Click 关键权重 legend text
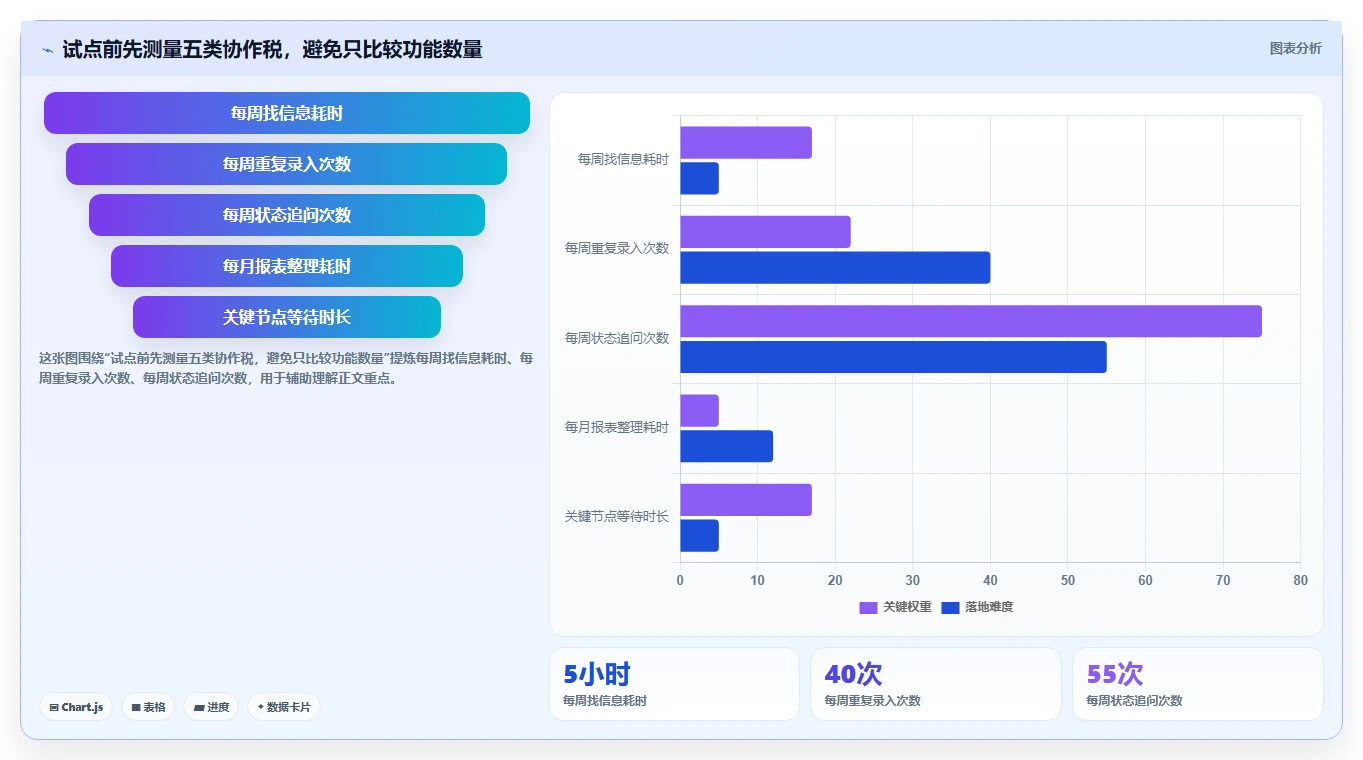Image resolution: width=1363 pixels, height=760 pixels. point(907,607)
